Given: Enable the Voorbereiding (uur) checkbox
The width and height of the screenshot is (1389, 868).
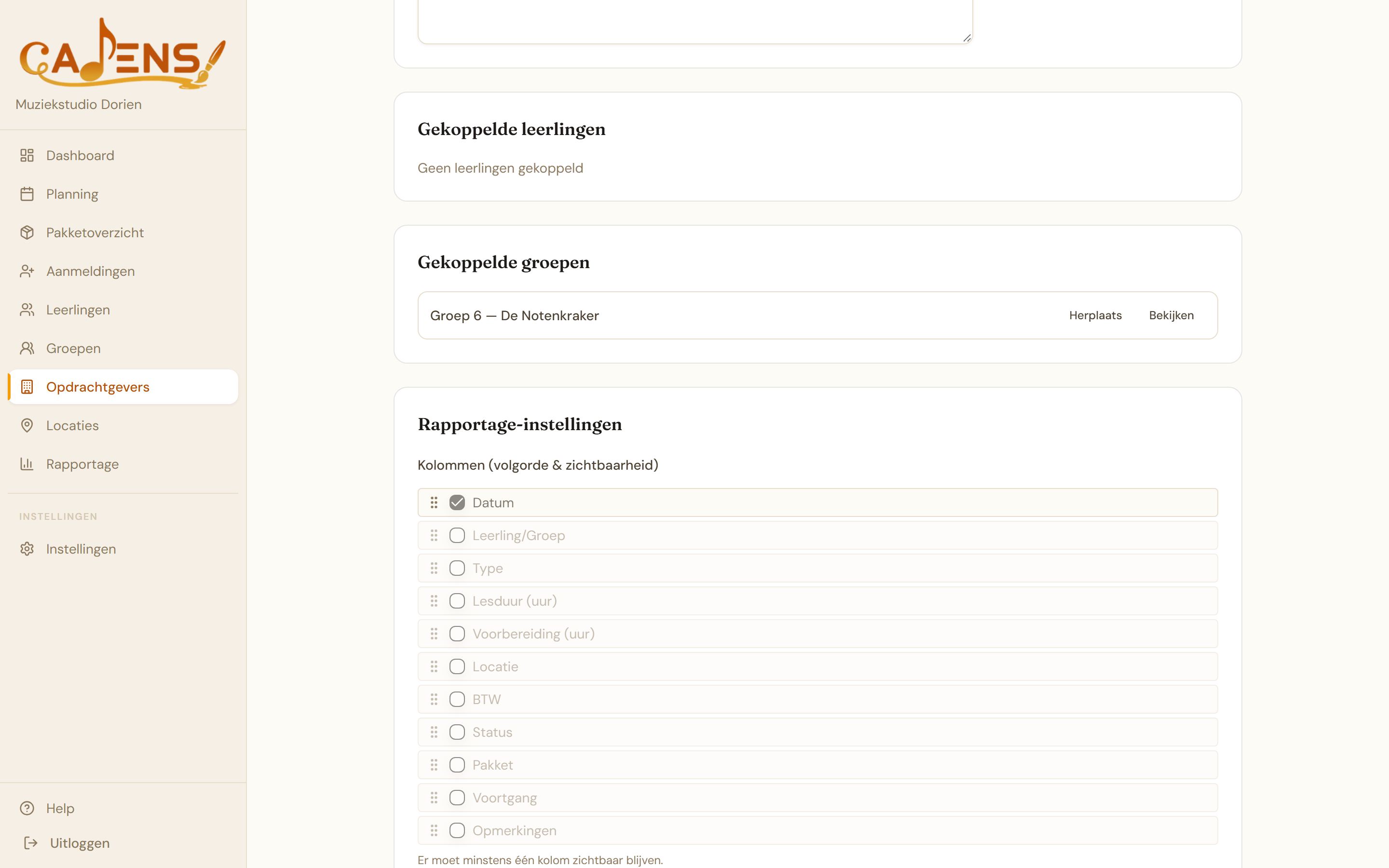Looking at the screenshot, I should pyautogui.click(x=457, y=634).
